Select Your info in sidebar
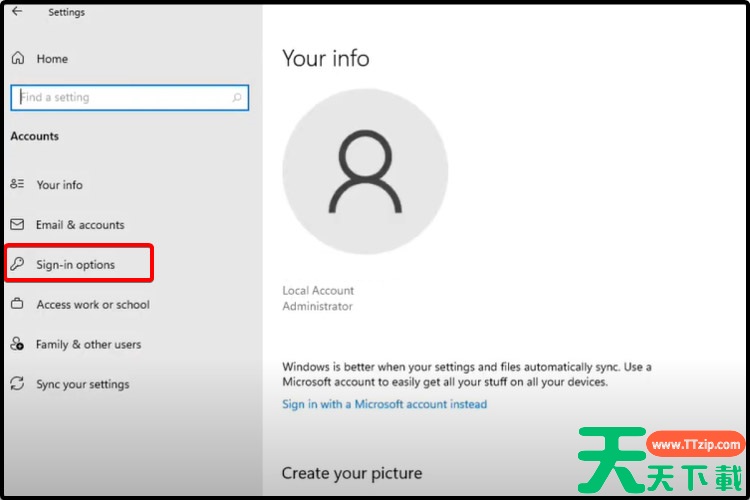The width and height of the screenshot is (750, 500). point(59,185)
